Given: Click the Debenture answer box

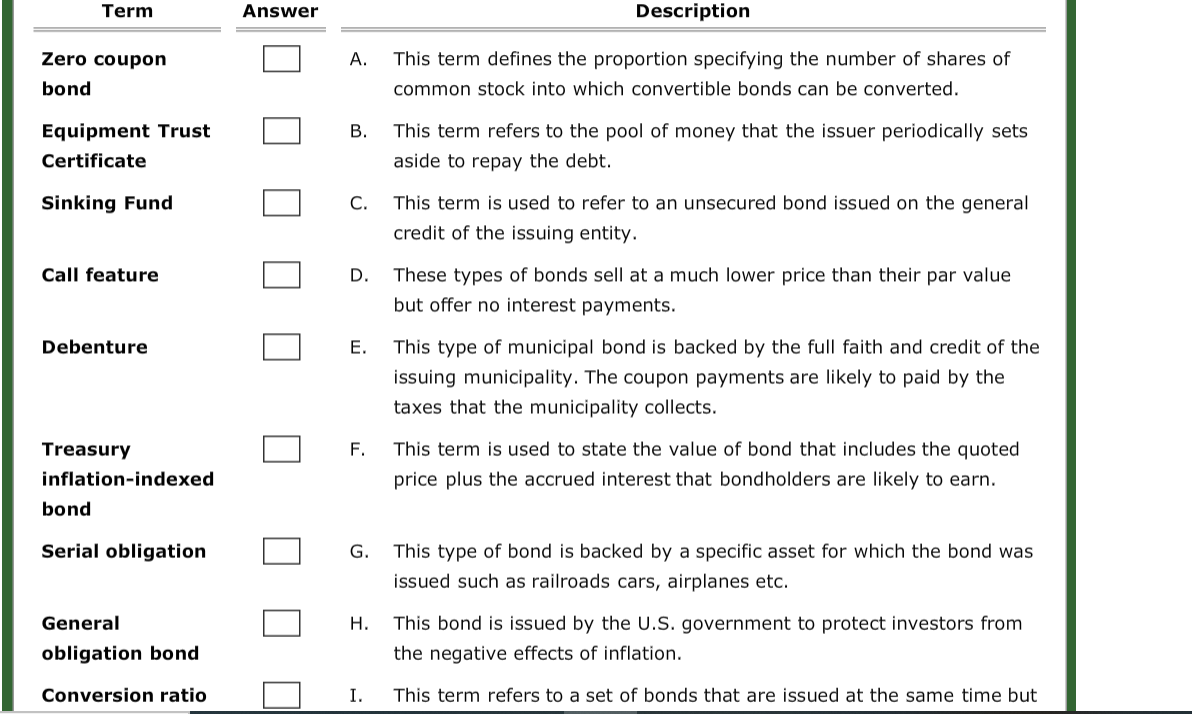Looking at the screenshot, I should coord(281,347).
